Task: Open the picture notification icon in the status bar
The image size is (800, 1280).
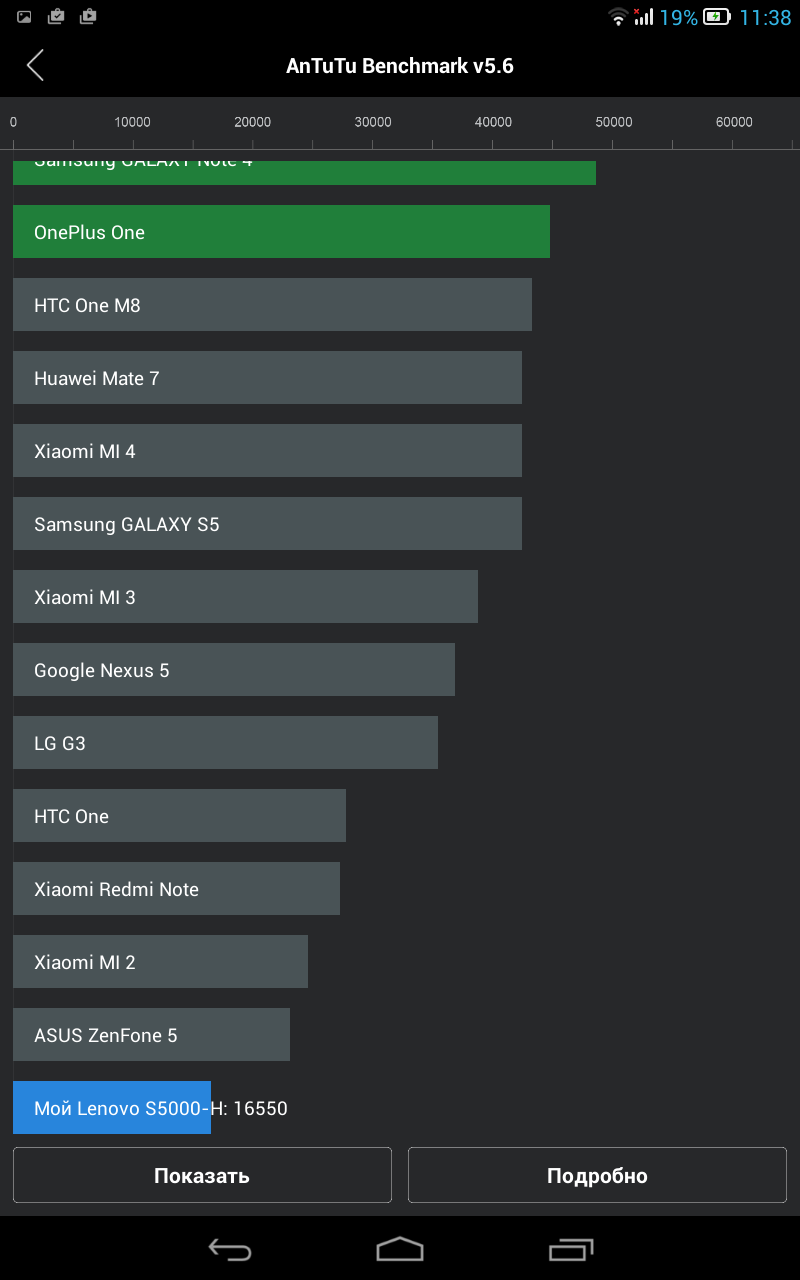Action: point(24,16)
